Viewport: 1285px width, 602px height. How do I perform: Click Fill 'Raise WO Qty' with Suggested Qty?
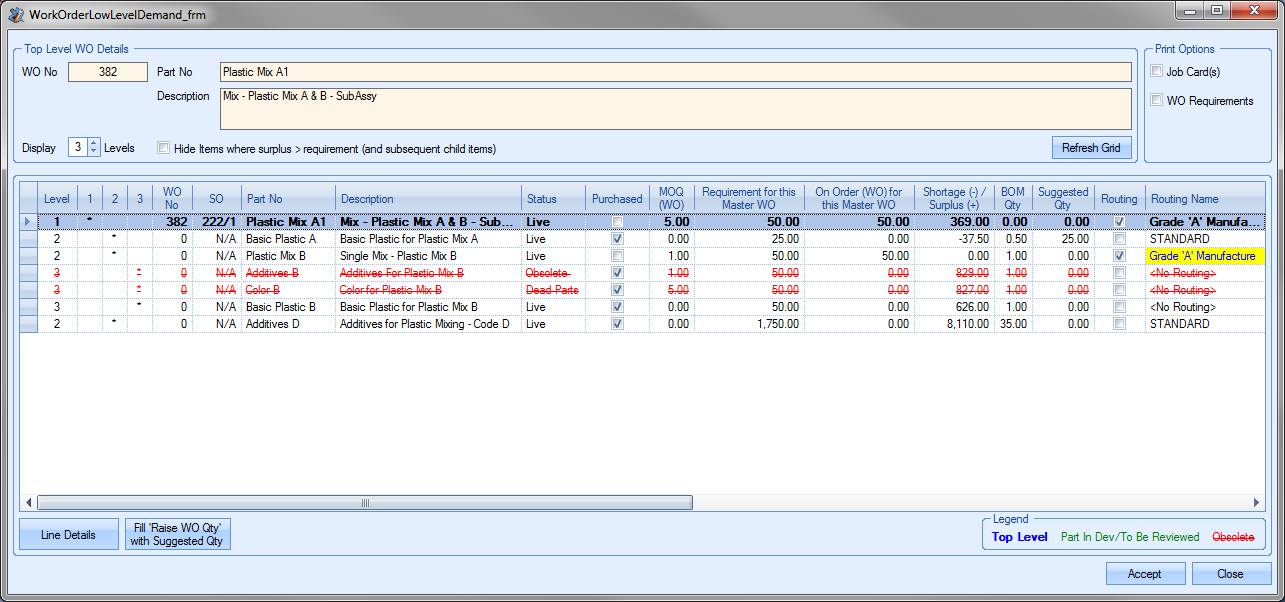click(x=177, y=534)
